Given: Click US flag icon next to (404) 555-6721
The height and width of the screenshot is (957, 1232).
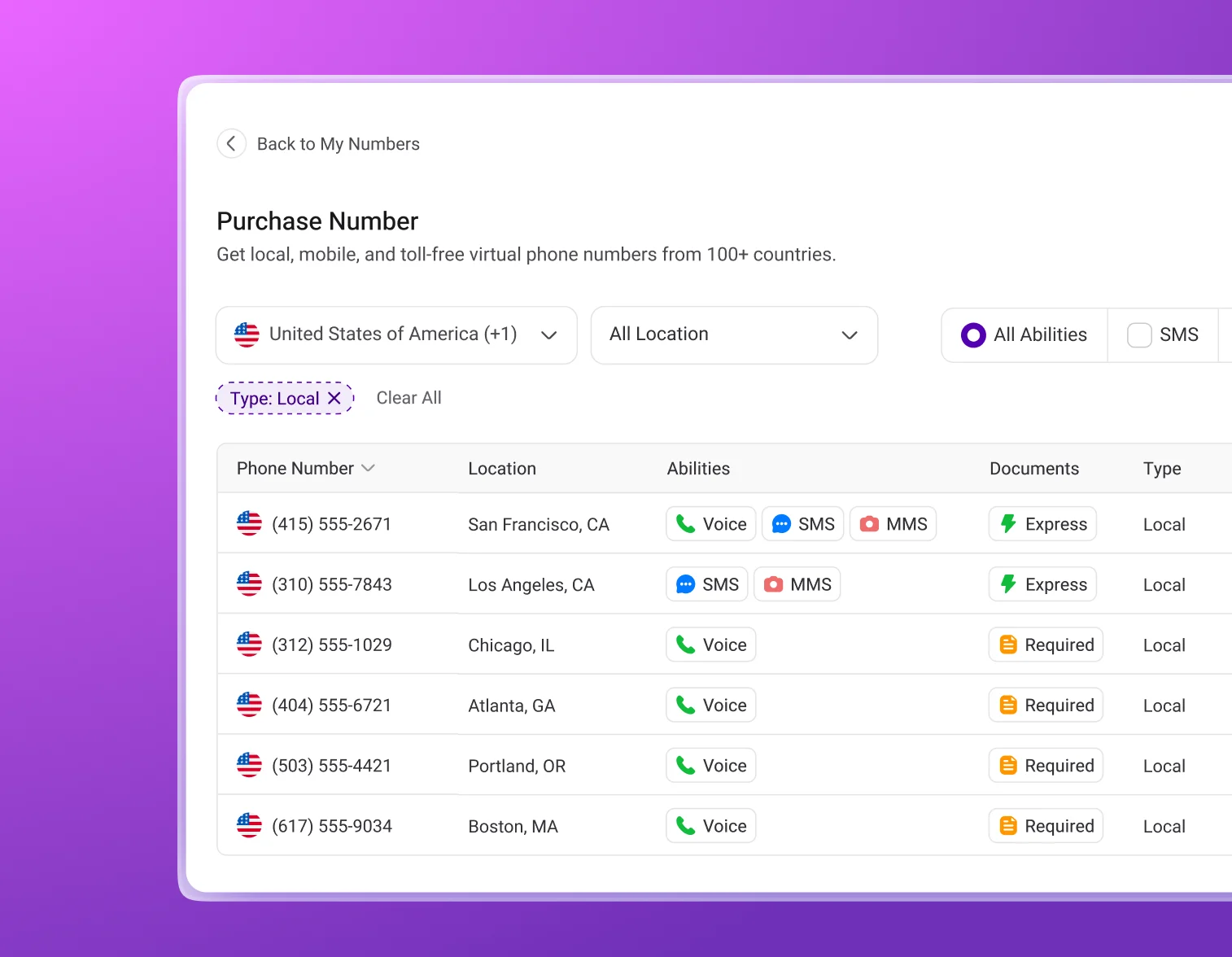Looking at the screenshot, I should point(249,704).
